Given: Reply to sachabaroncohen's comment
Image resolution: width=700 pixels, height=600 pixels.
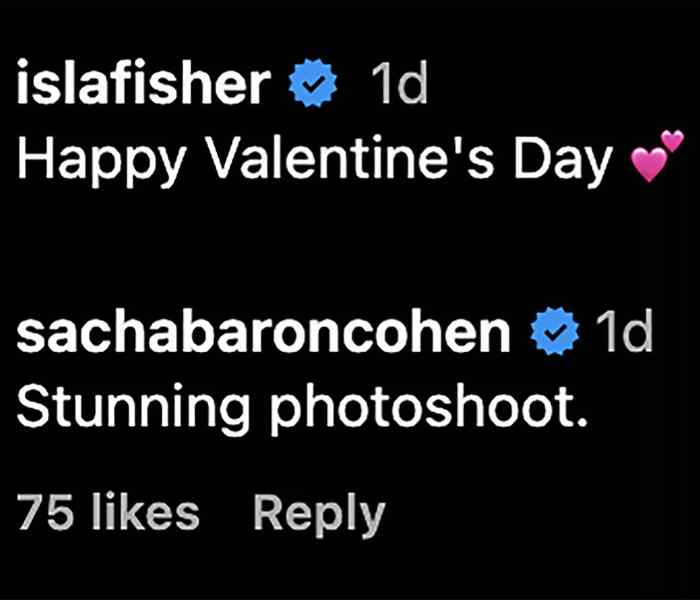Looking at the screenshot, I should point(319,512).
